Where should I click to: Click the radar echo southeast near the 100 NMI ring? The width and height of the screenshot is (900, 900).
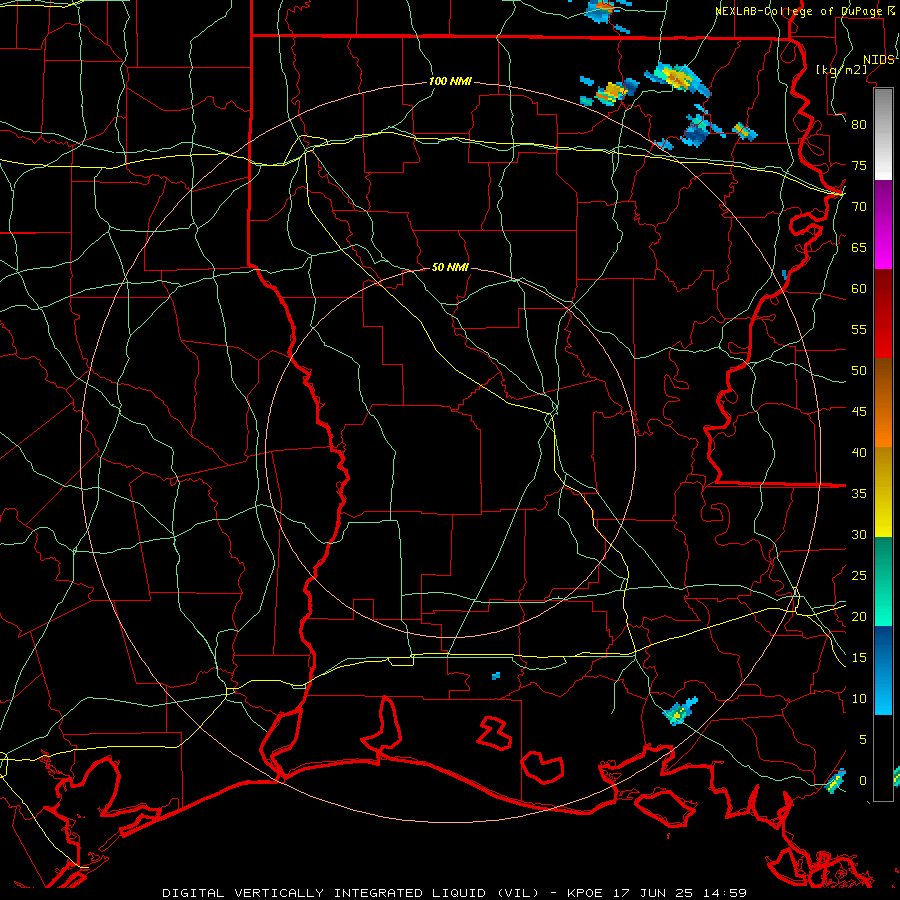pos(680,712)
